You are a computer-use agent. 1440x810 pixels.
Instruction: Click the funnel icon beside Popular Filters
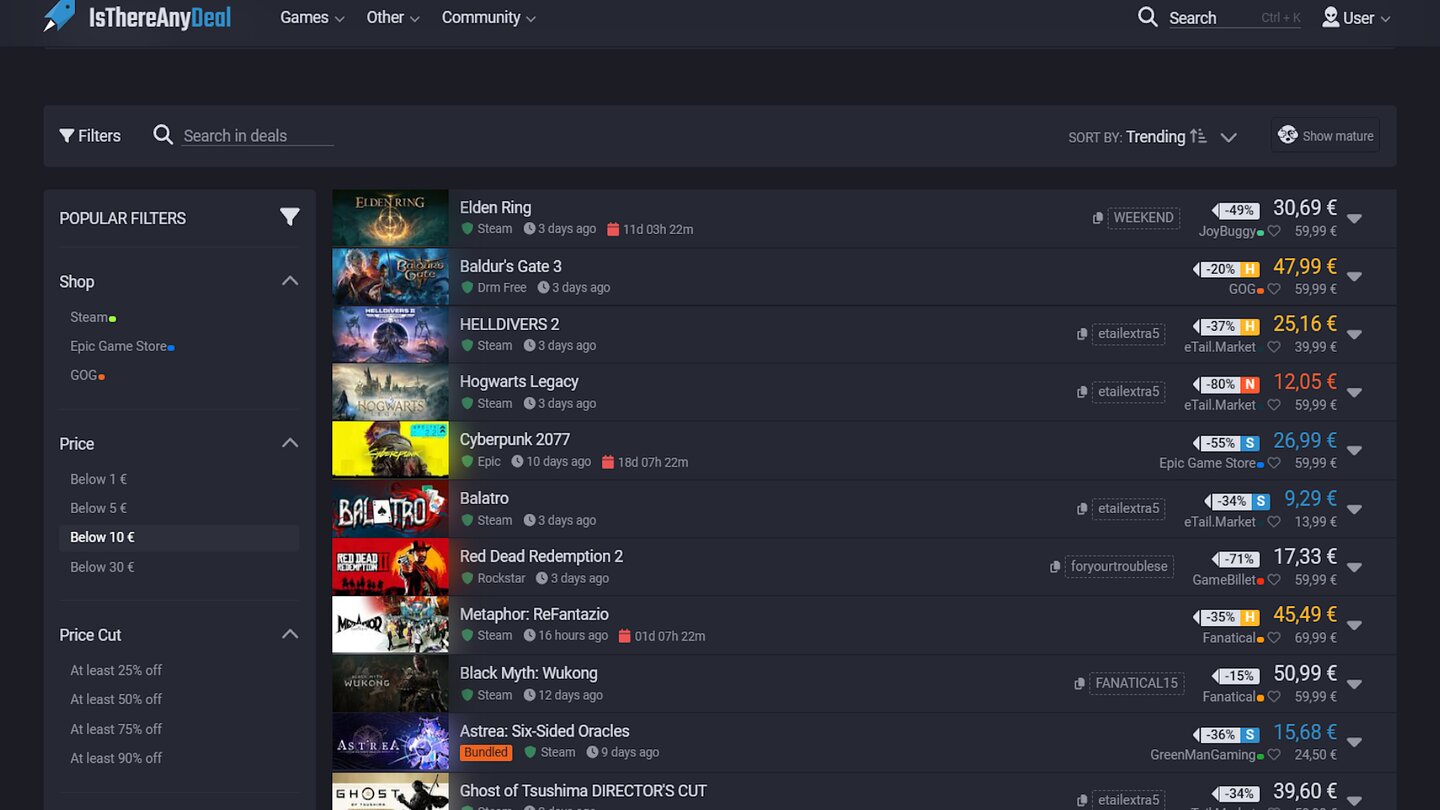289,217
